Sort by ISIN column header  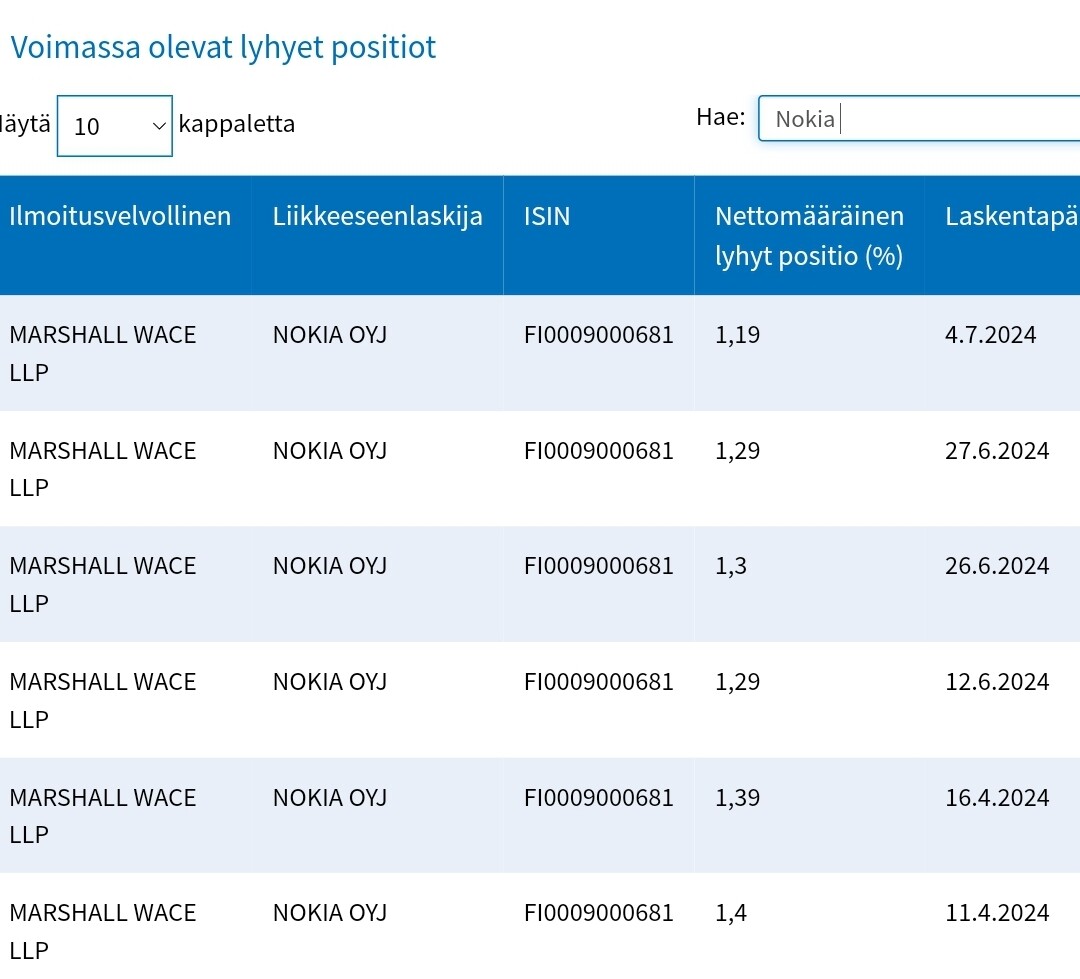click(599, 235)
